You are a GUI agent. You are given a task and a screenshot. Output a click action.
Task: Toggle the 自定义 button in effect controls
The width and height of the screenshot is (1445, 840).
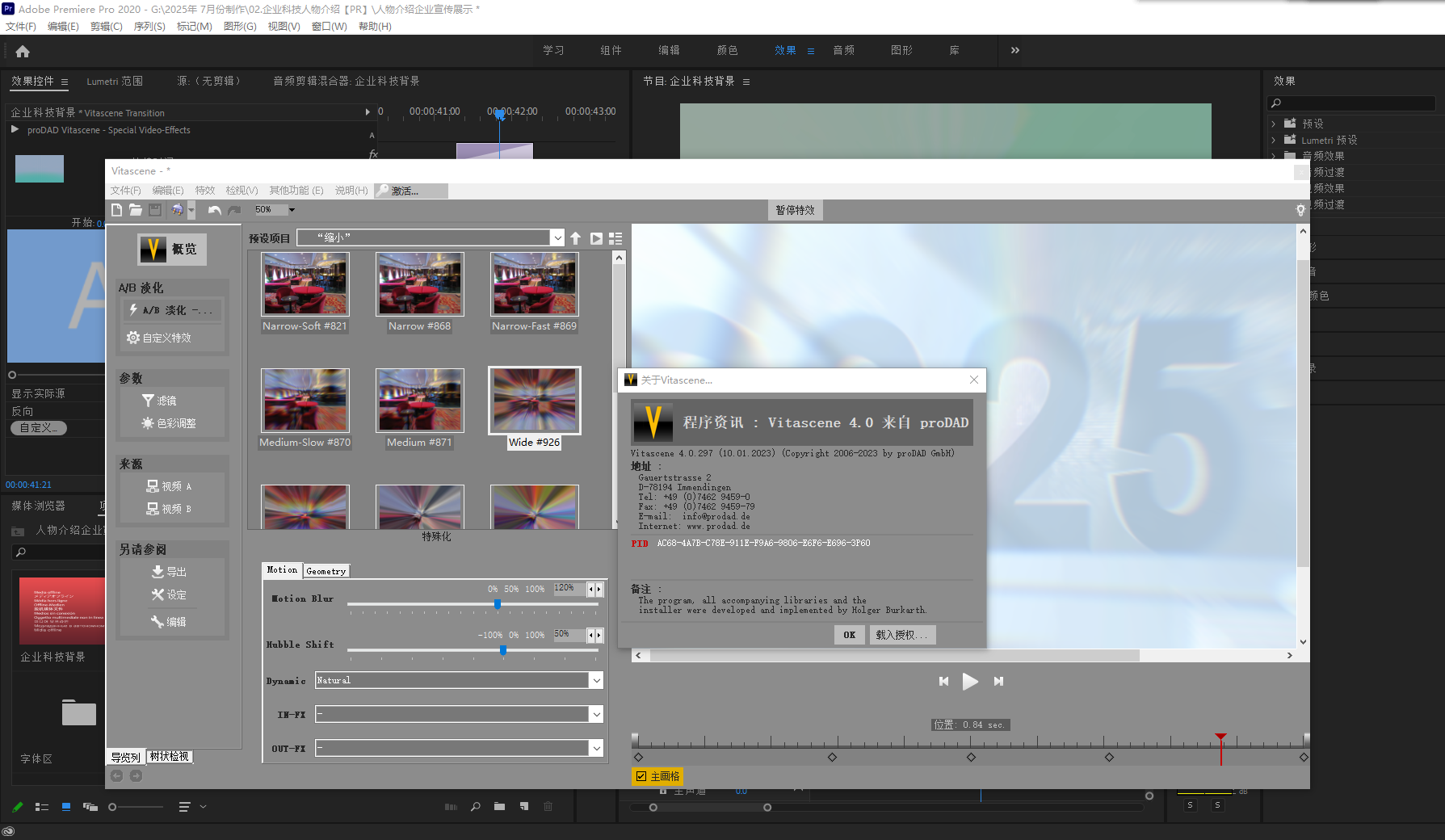(x=38, y=428)
